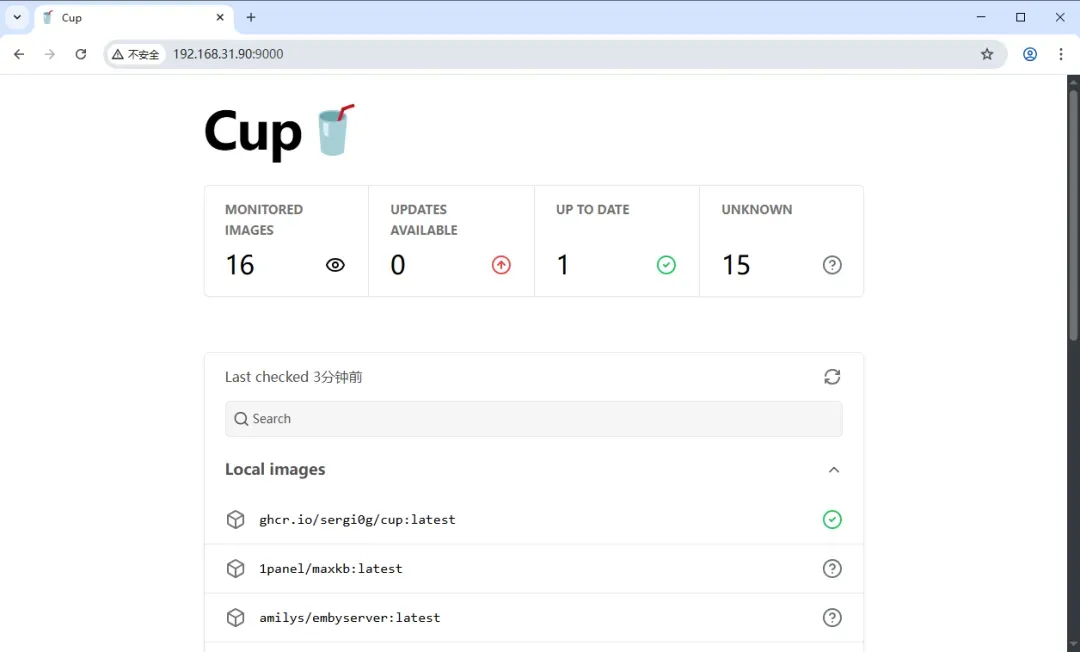Viewport: 1080px width, 652px height.
Task: Select the Cup browser tab
Action: coord(134,18)
